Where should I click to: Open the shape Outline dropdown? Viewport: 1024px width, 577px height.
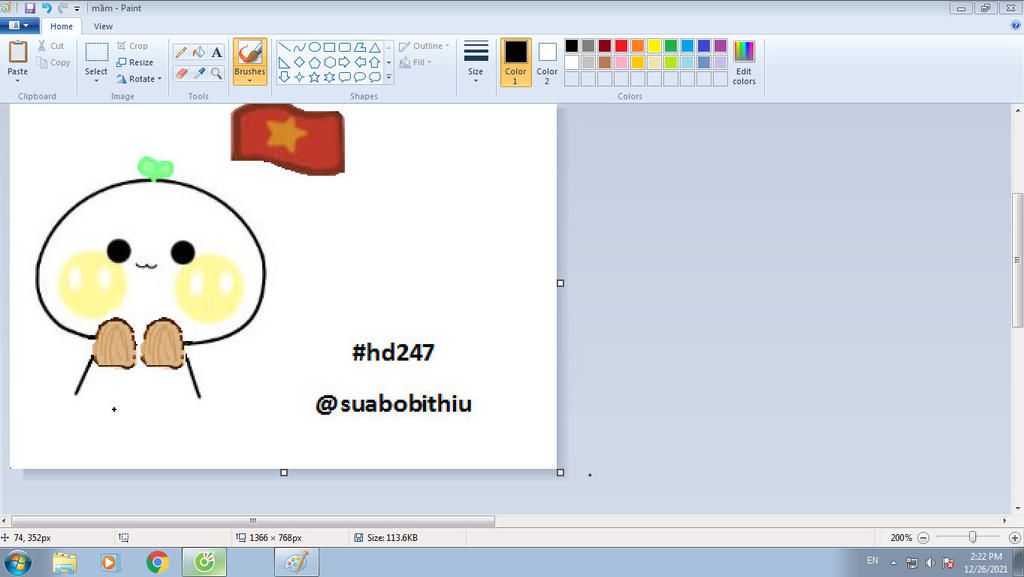point(424,46)
